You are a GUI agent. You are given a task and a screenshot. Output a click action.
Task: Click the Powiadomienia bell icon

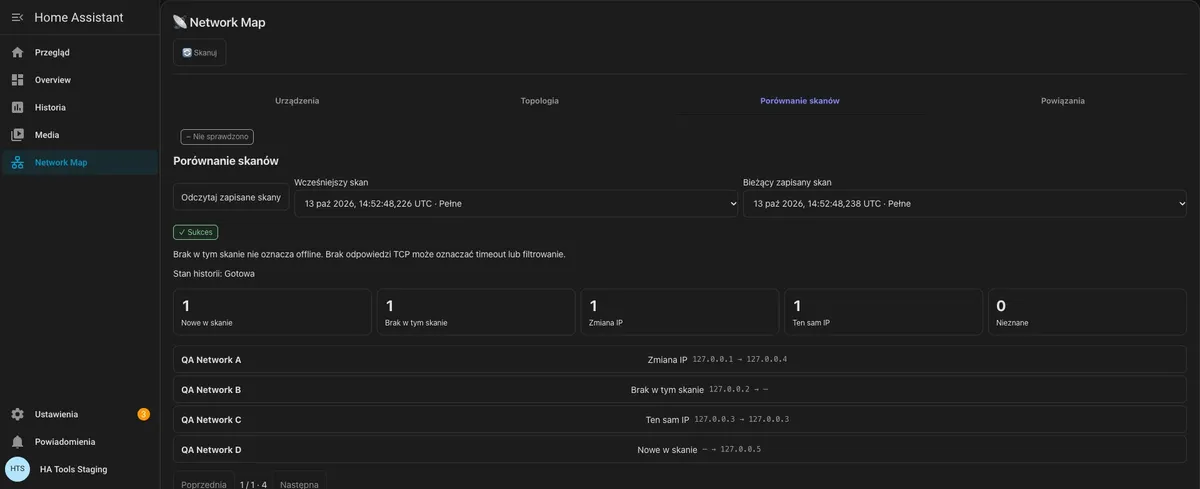point(17,441)
